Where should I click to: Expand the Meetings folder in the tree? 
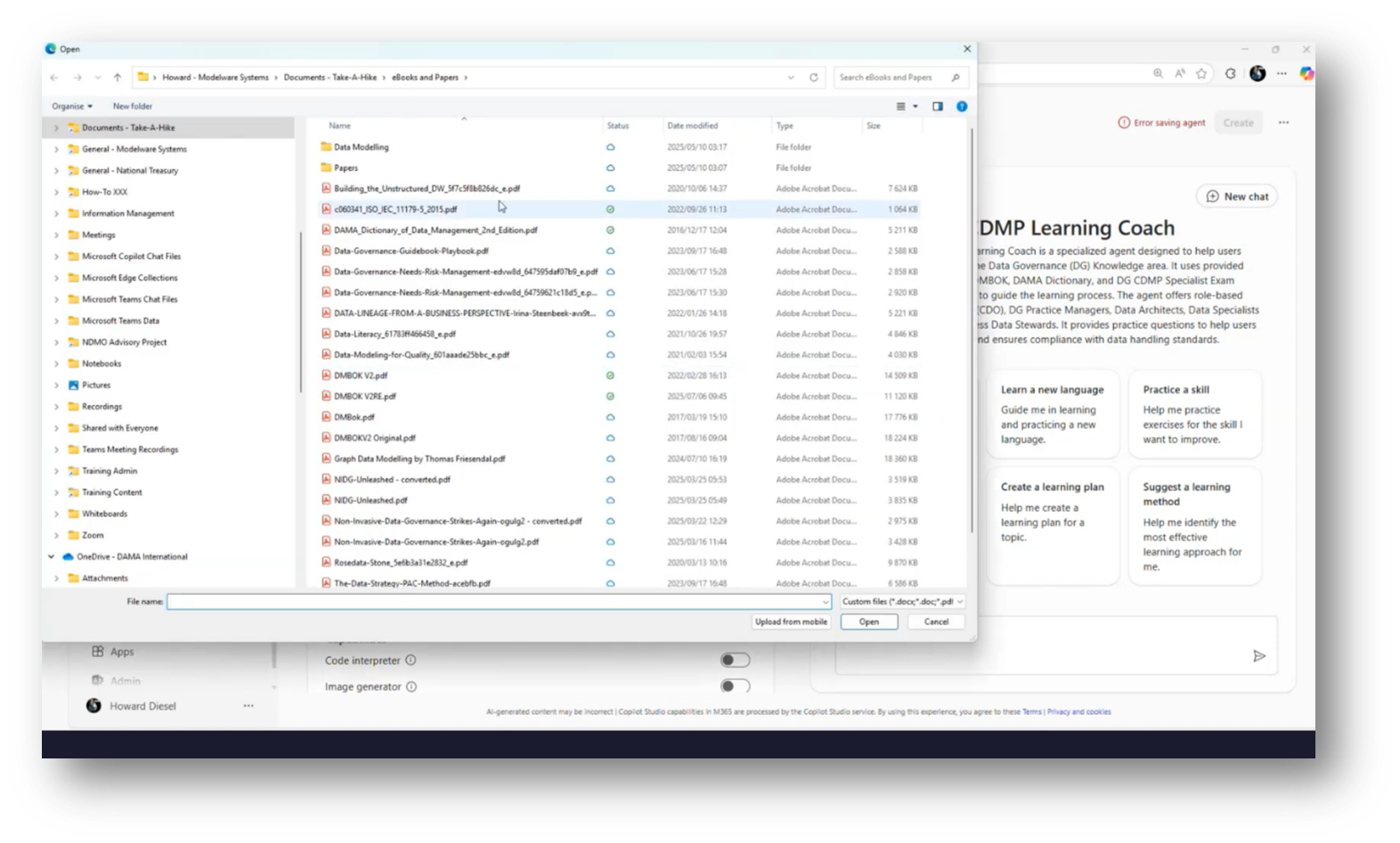pyautogui.click(x=57, y=235)
